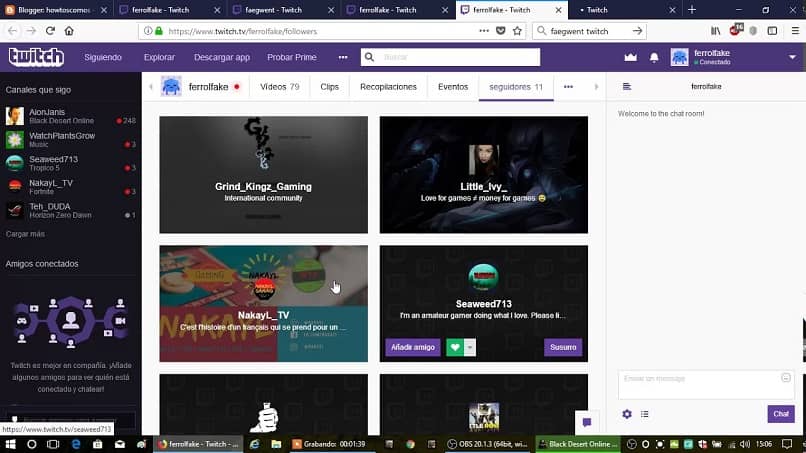Viewport: 806px width, 453px height.
Task: Open the volume control in system tray
Action: tap(745, 444)
